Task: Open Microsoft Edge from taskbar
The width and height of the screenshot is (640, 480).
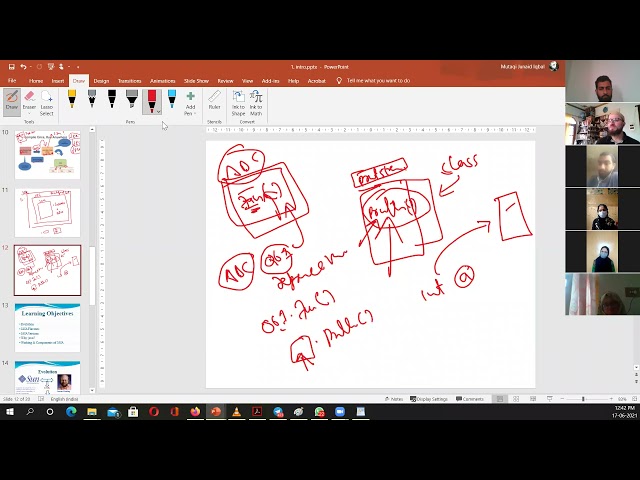Action: click(x=71, y=412)
